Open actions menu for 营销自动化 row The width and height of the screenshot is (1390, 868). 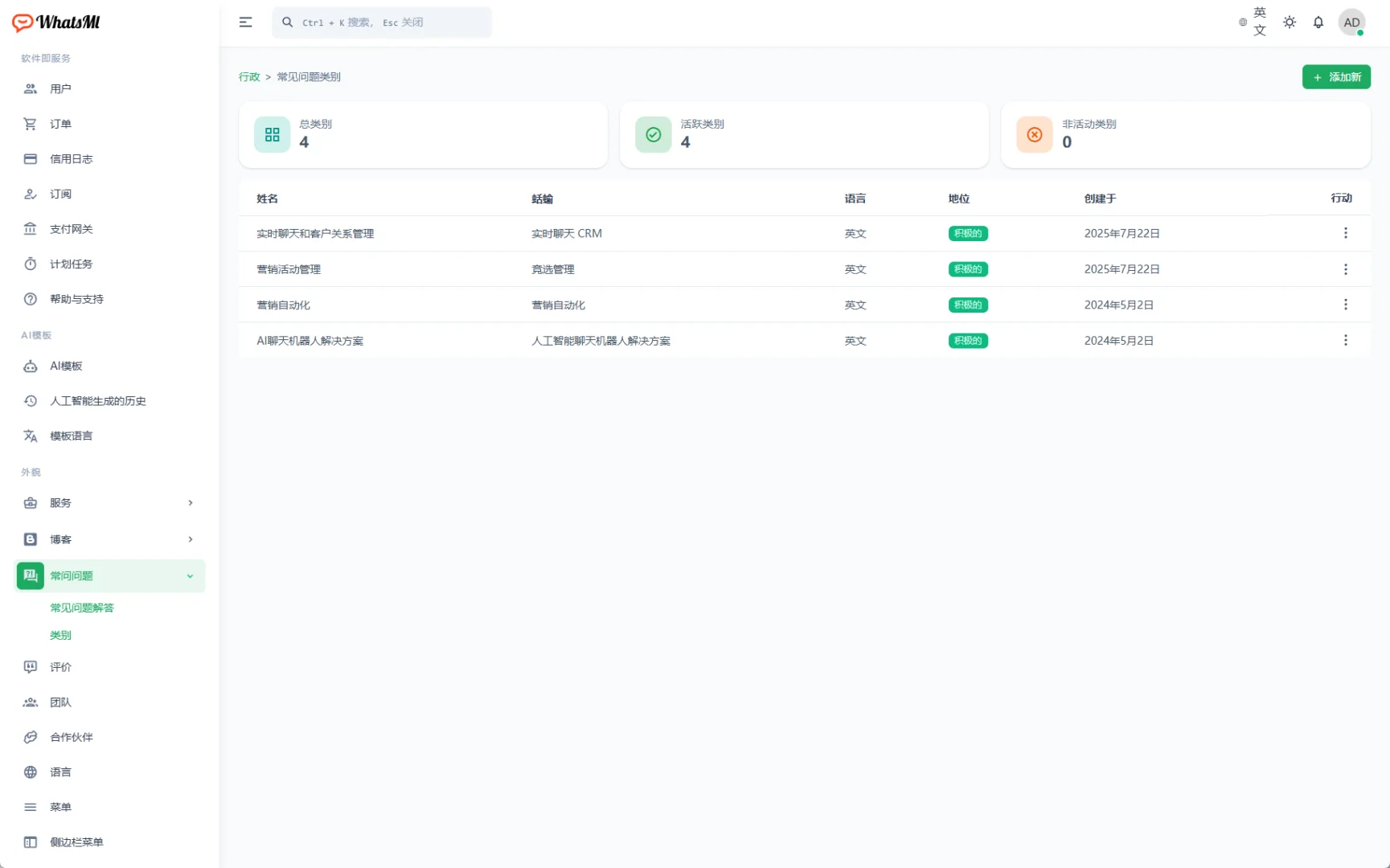1346,305
